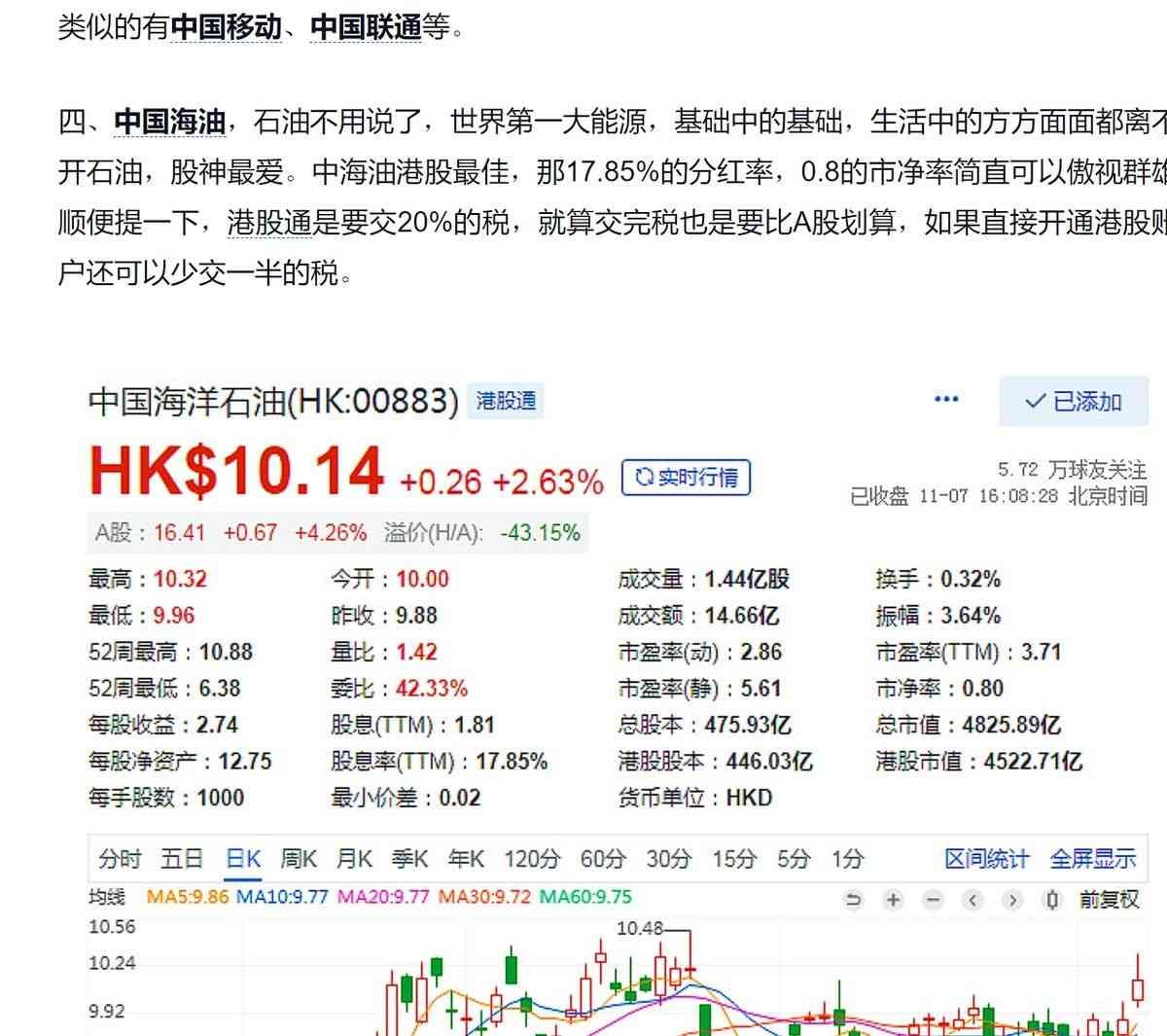This screenshot has height=1036, width=1167.
Task: Refresh quotes via 实时行情 button
Action: 686,478
